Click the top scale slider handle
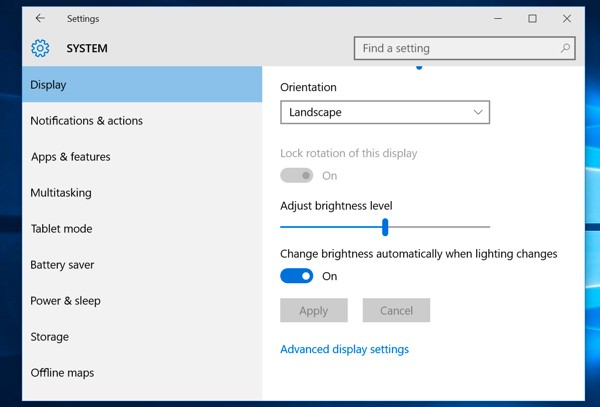The image size is (600, 407). tap(419, 67)
